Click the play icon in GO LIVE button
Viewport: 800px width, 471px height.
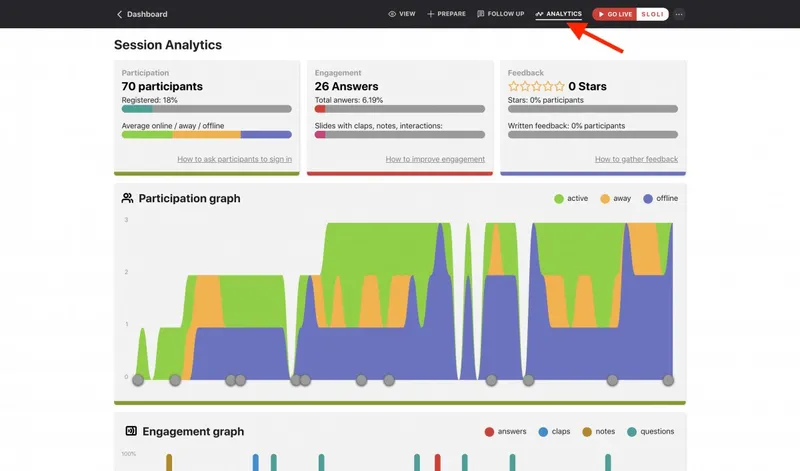coord(601,14)
